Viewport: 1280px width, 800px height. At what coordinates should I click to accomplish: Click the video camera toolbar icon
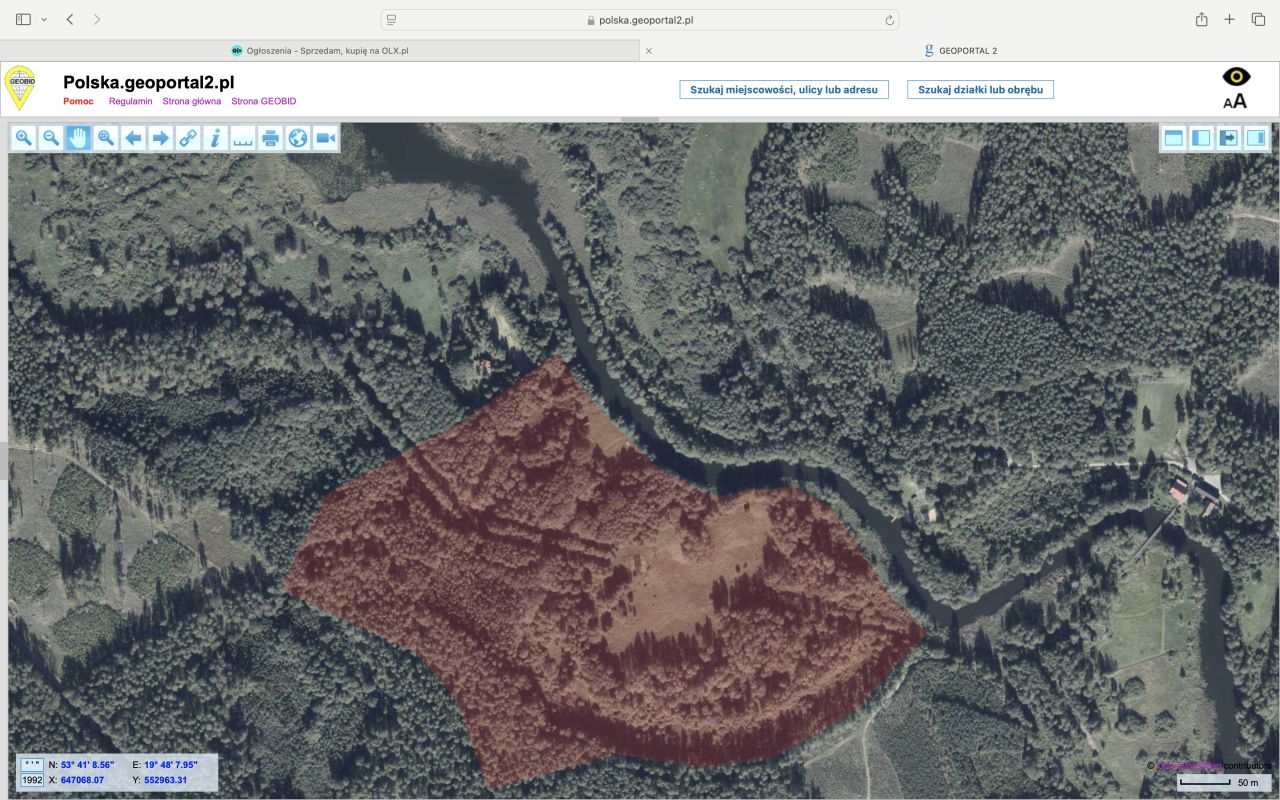(325, 138)
